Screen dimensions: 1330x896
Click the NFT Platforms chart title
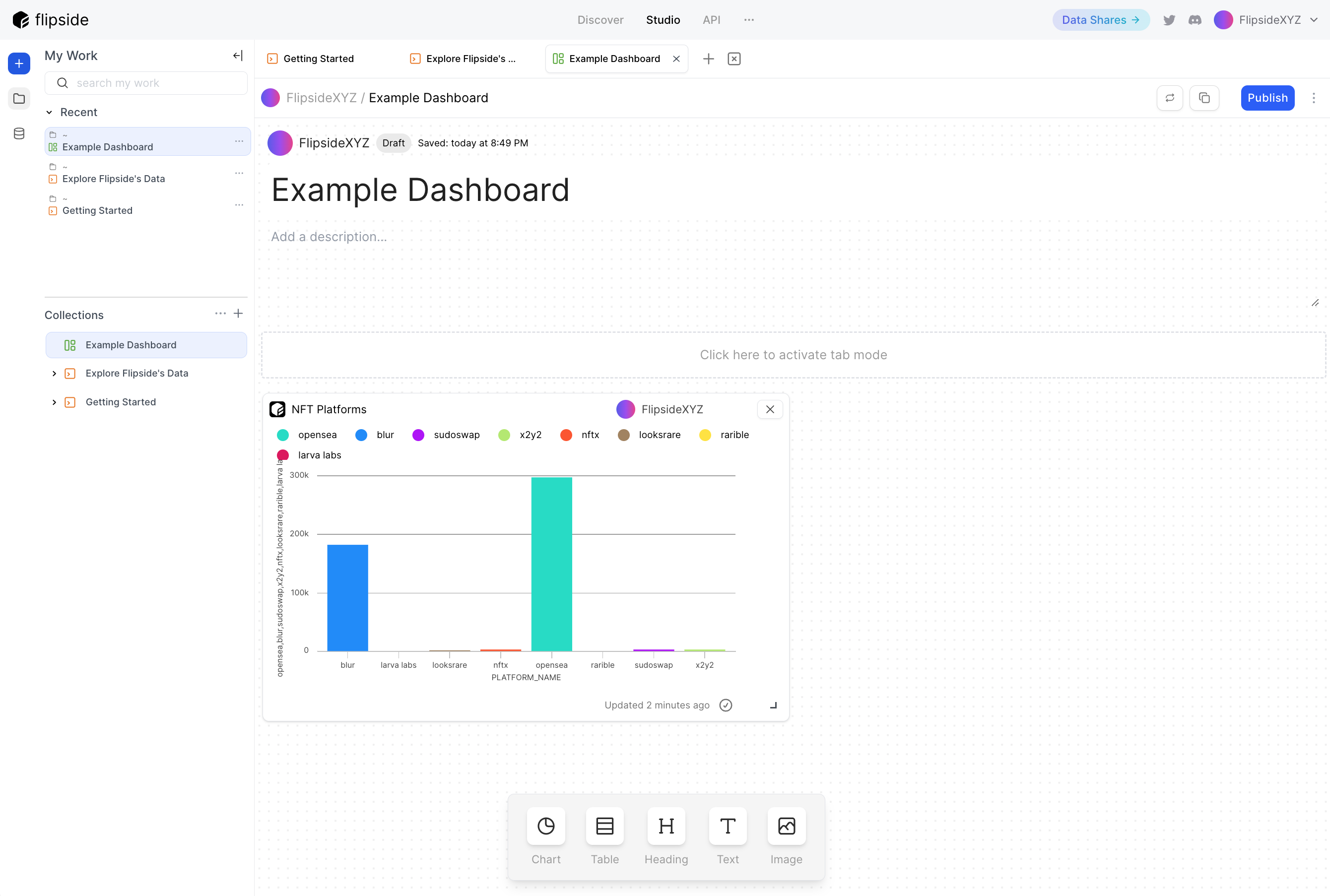(329, 409)
